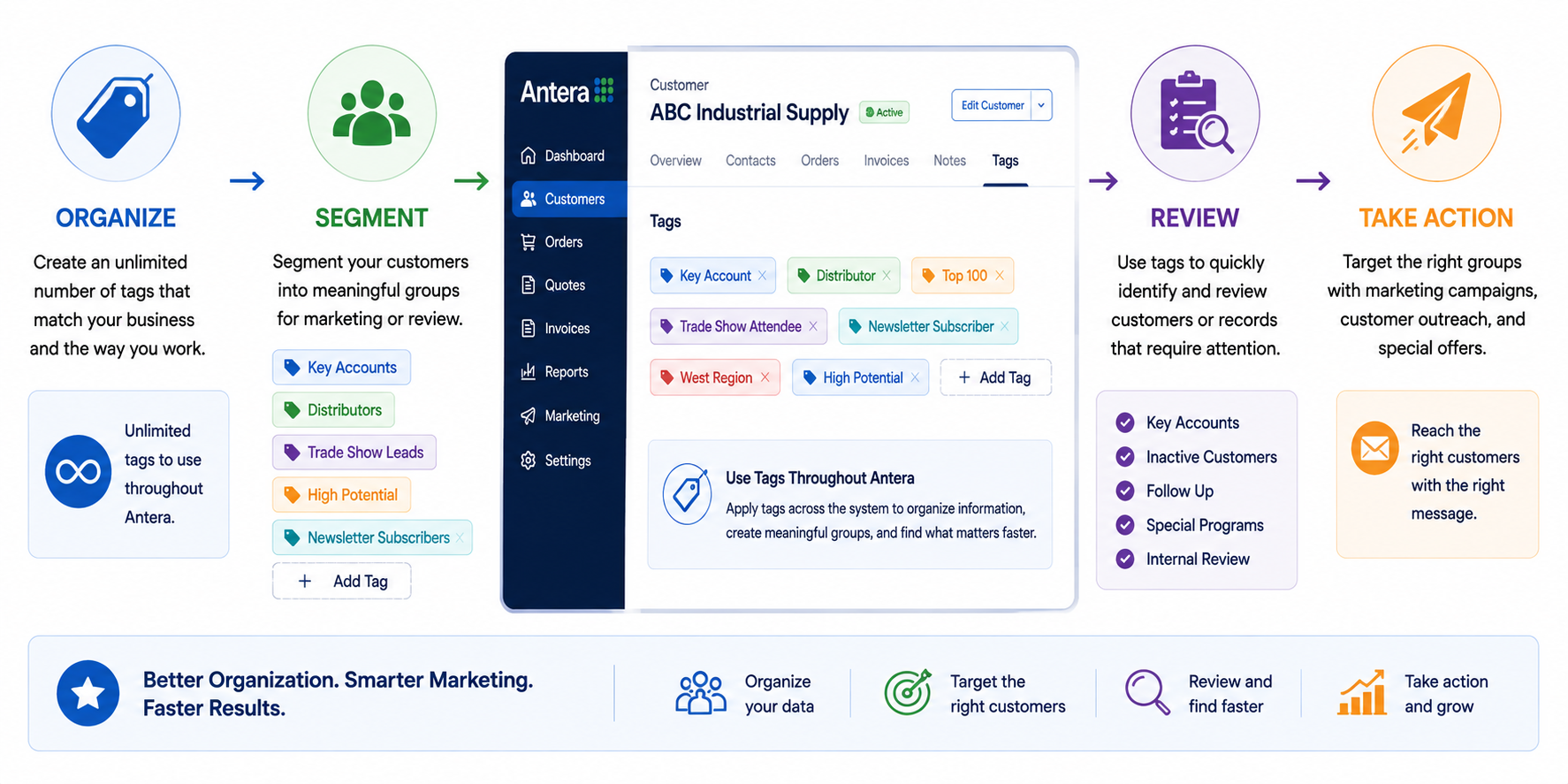Click the Trade Show Attendee tag icon
This screenshot has height=784, width=1568.
click(x=667, y=326)
